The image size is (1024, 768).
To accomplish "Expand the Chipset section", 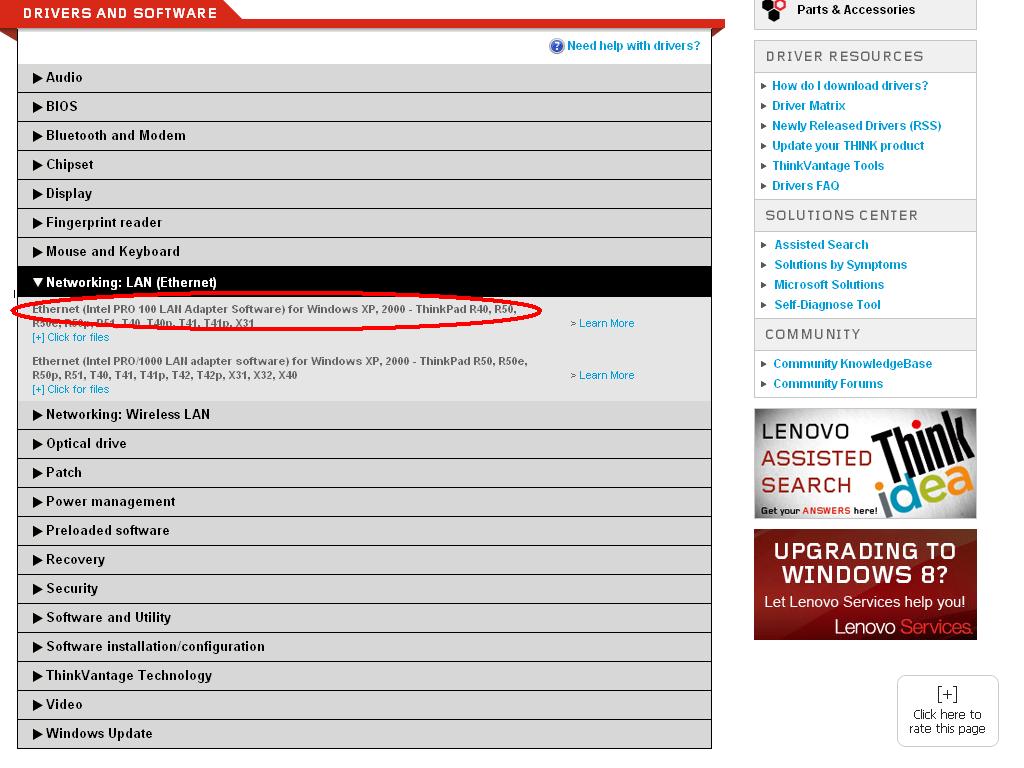I will click(364, 165).
